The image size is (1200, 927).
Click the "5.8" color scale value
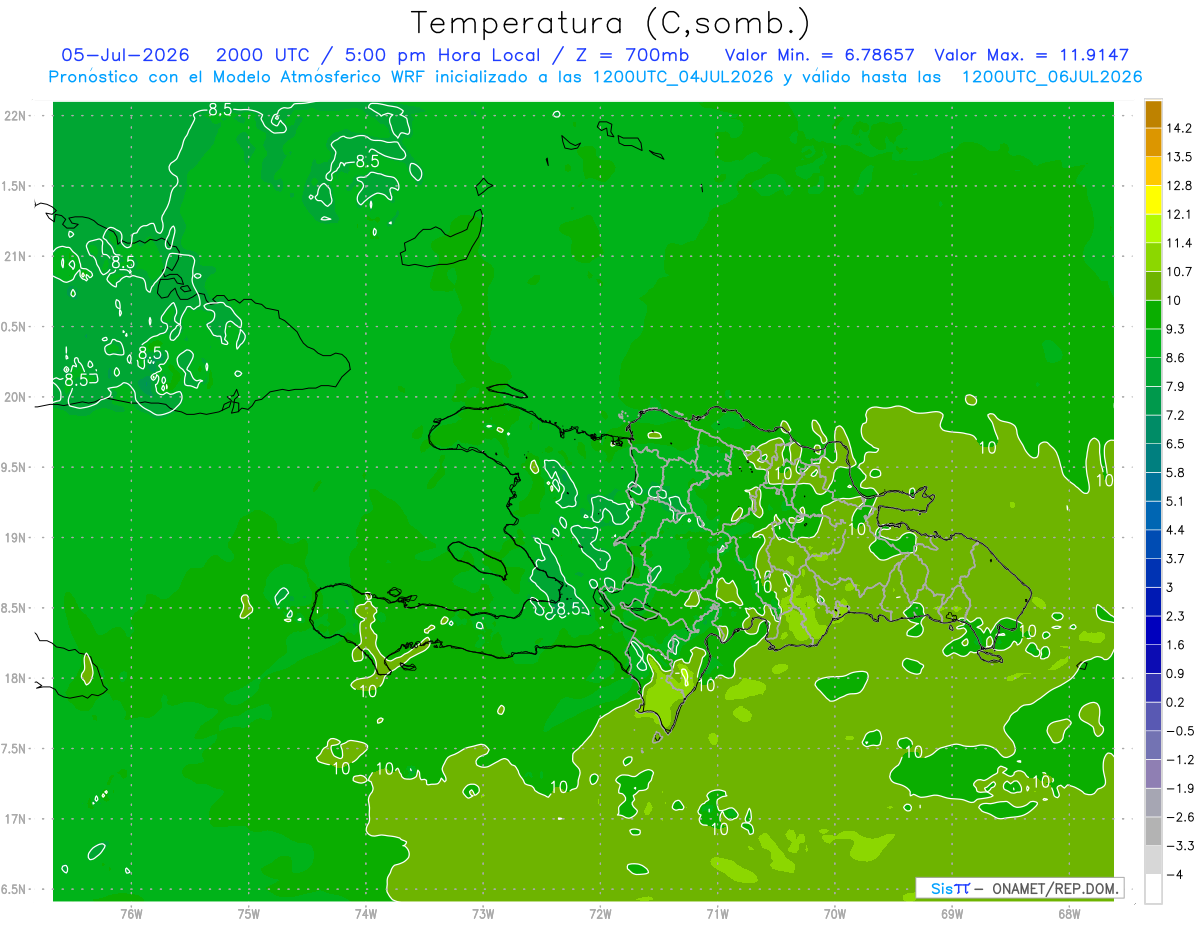tap(1175, 473)
